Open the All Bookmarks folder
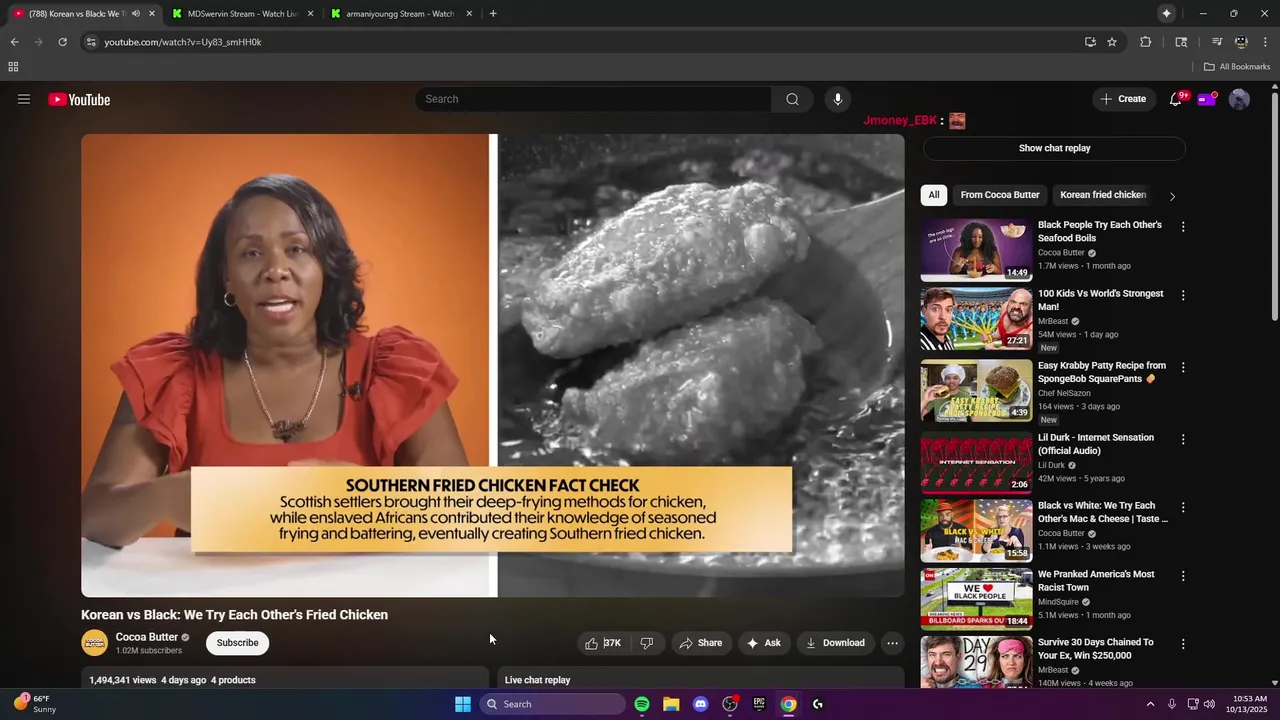 pos(1237,67)
